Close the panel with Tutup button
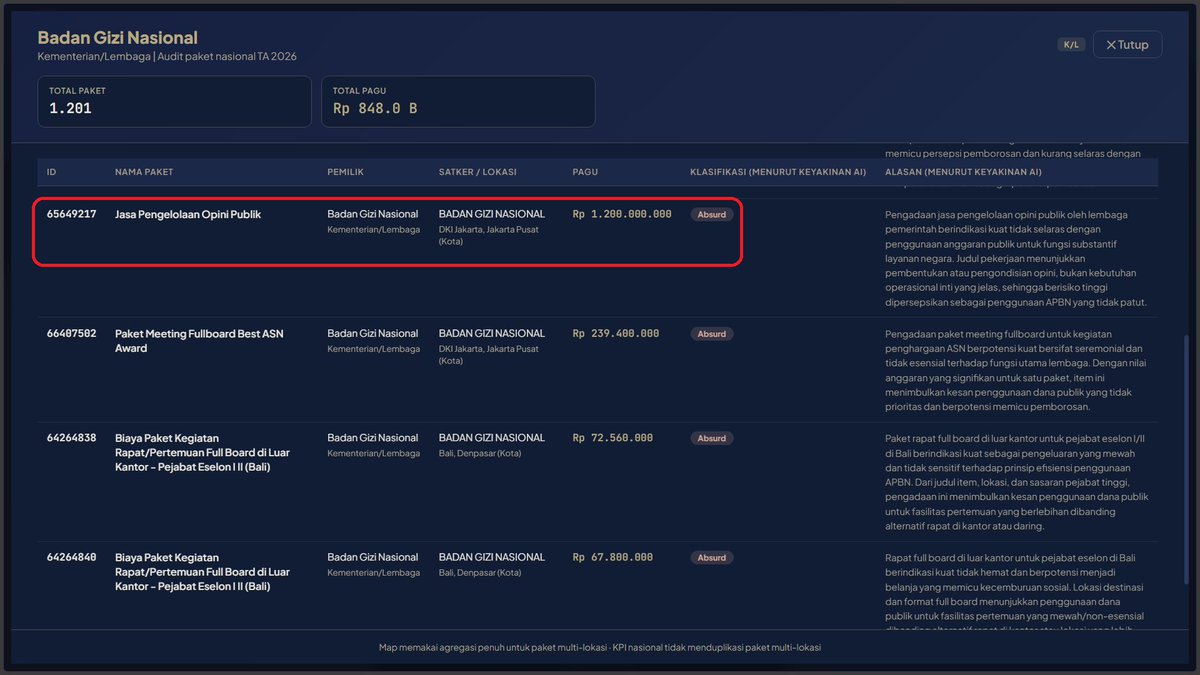Screen dimensions: 1200x675 point(1127,45)
